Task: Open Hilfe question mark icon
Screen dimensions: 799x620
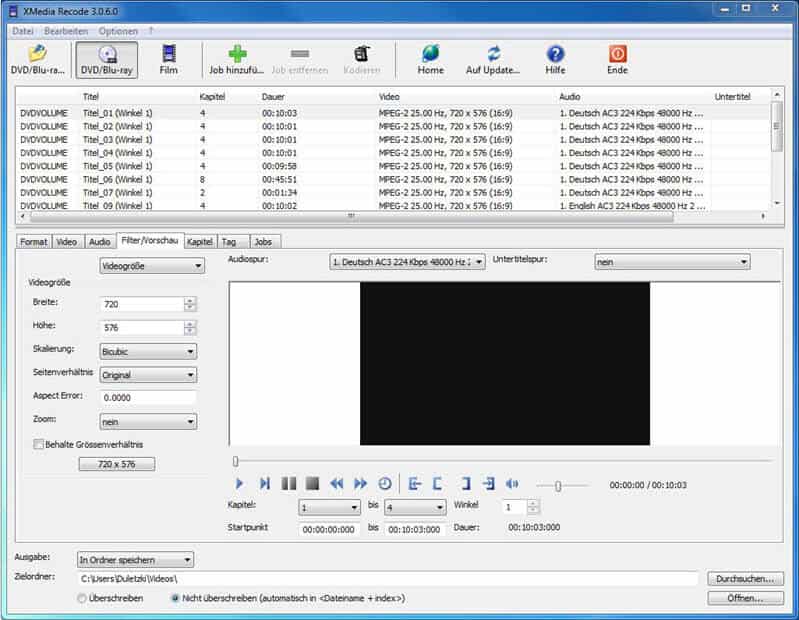Action: pos(555,60)
